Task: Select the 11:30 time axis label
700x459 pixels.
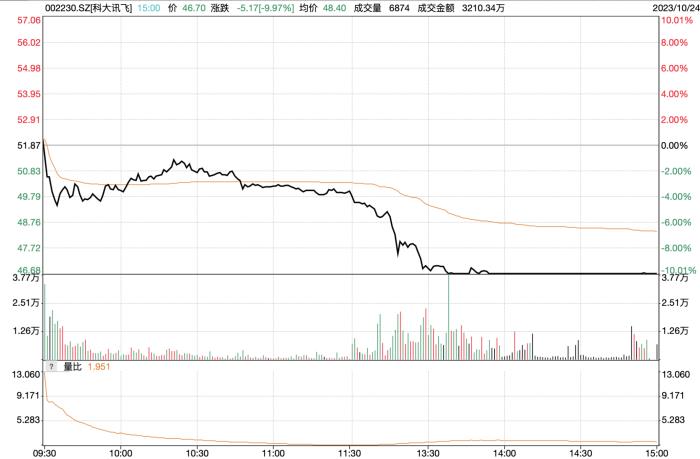Action: (350, 453)
